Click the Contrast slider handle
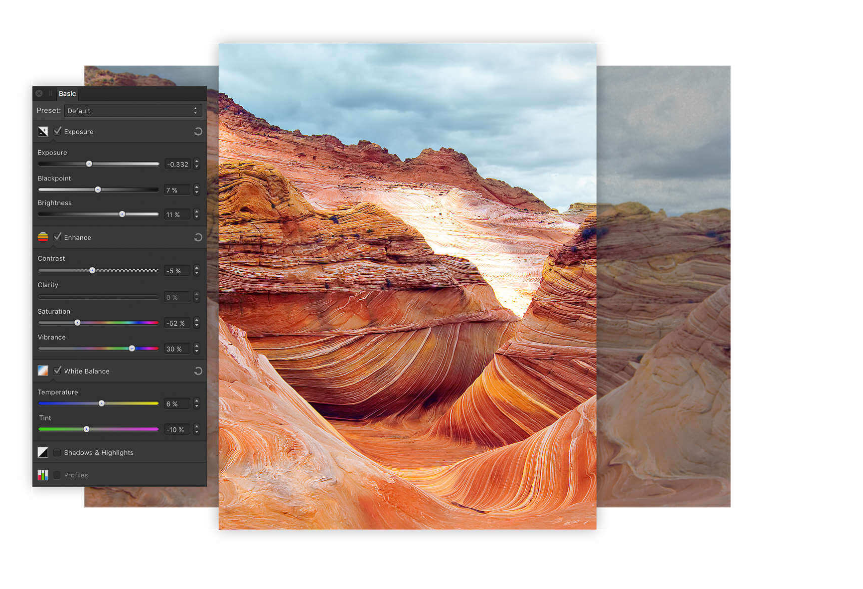863x589 pixels. pos(92,270)
